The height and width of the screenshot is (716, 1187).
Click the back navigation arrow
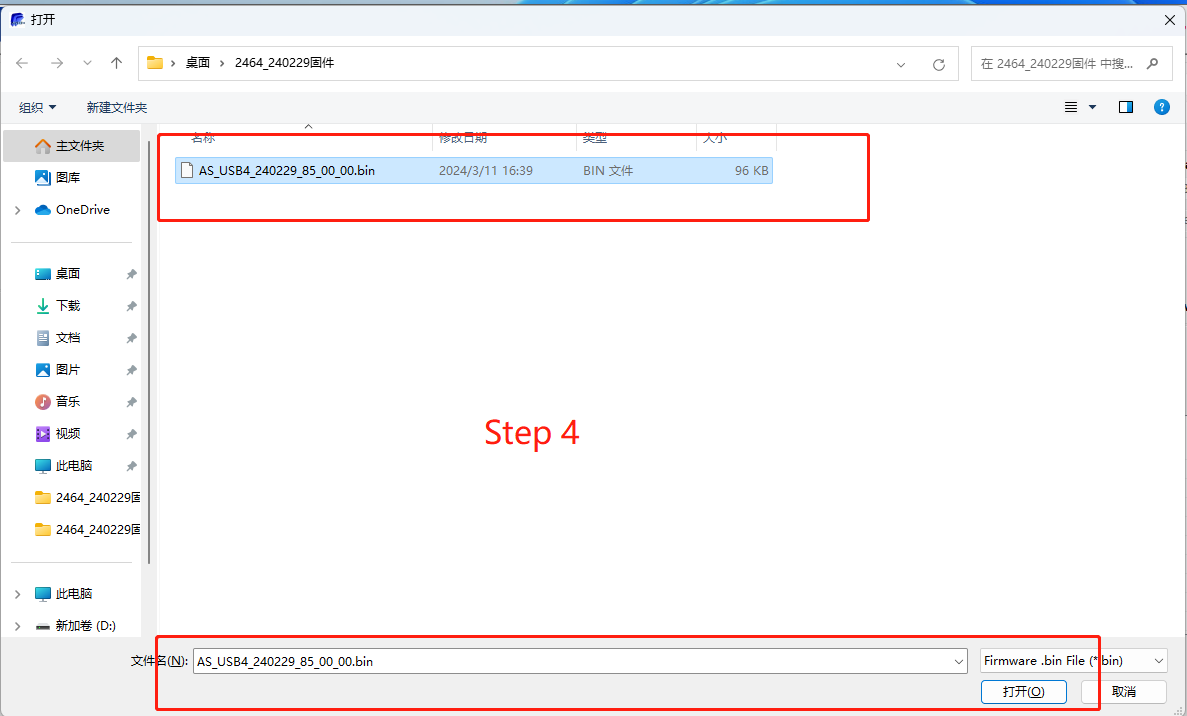[22, 62]
